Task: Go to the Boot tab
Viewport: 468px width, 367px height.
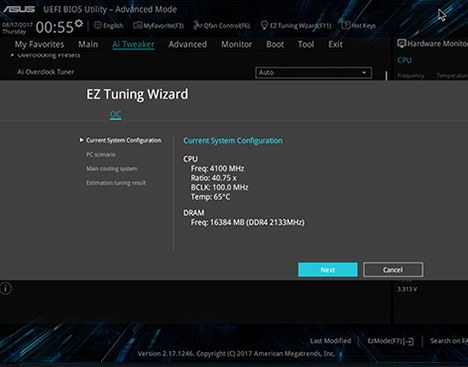Action: tap(275, 44)
